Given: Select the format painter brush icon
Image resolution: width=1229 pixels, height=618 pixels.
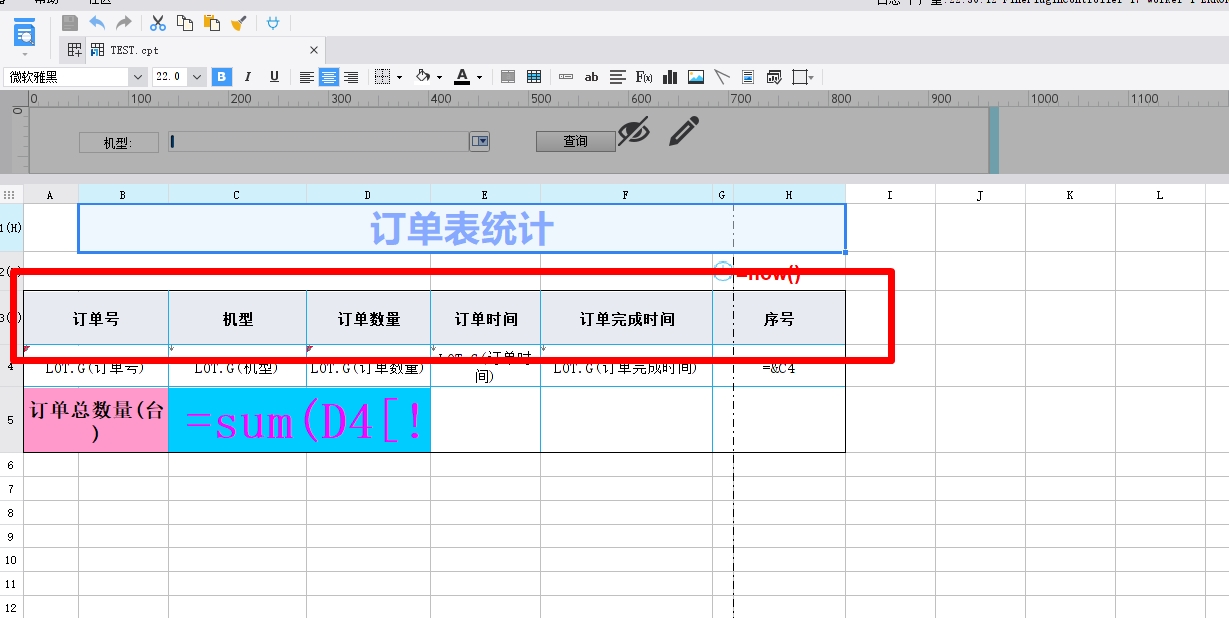Looking at the screenshot, I should coord(239,22).
